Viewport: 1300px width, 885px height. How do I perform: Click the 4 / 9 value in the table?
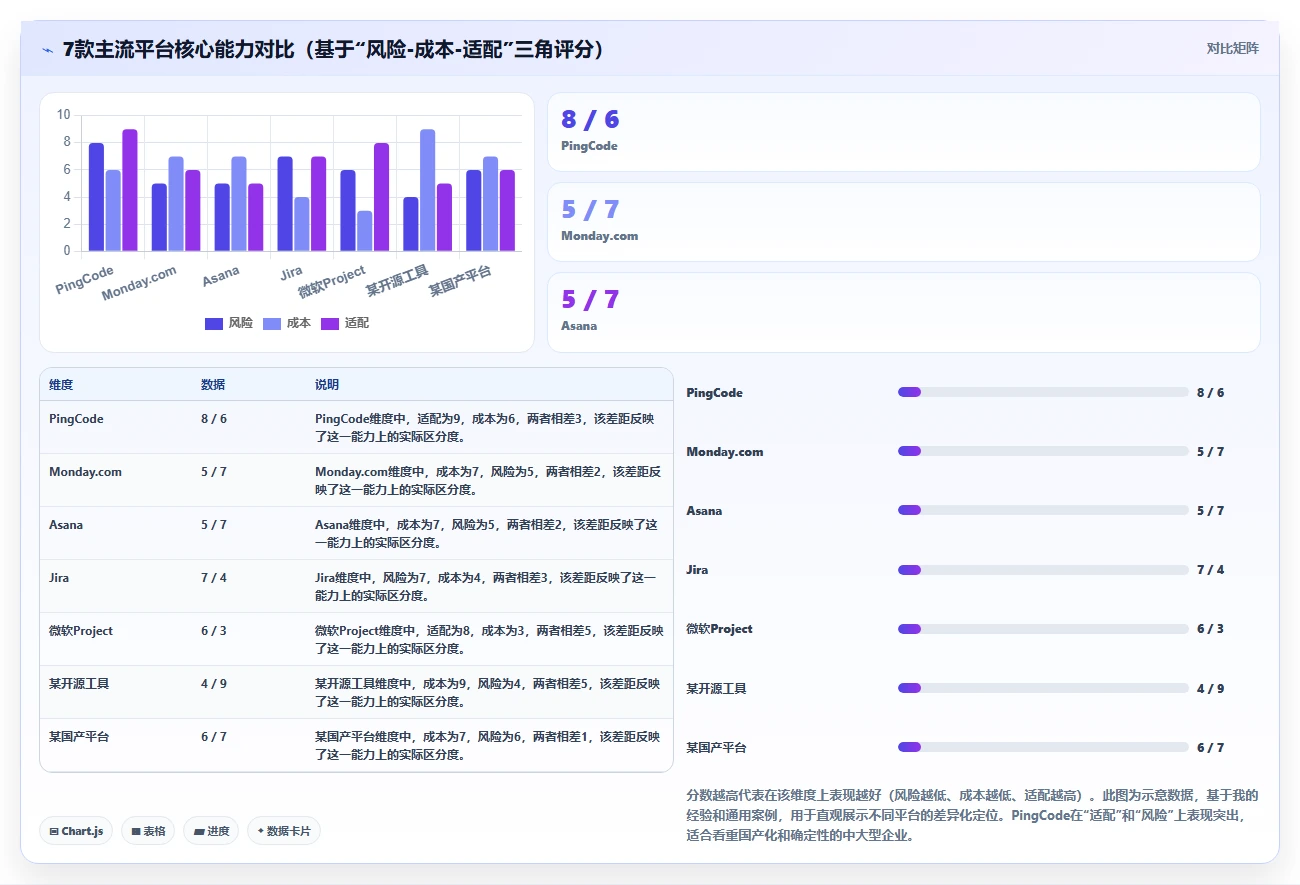tap(214, 684)
